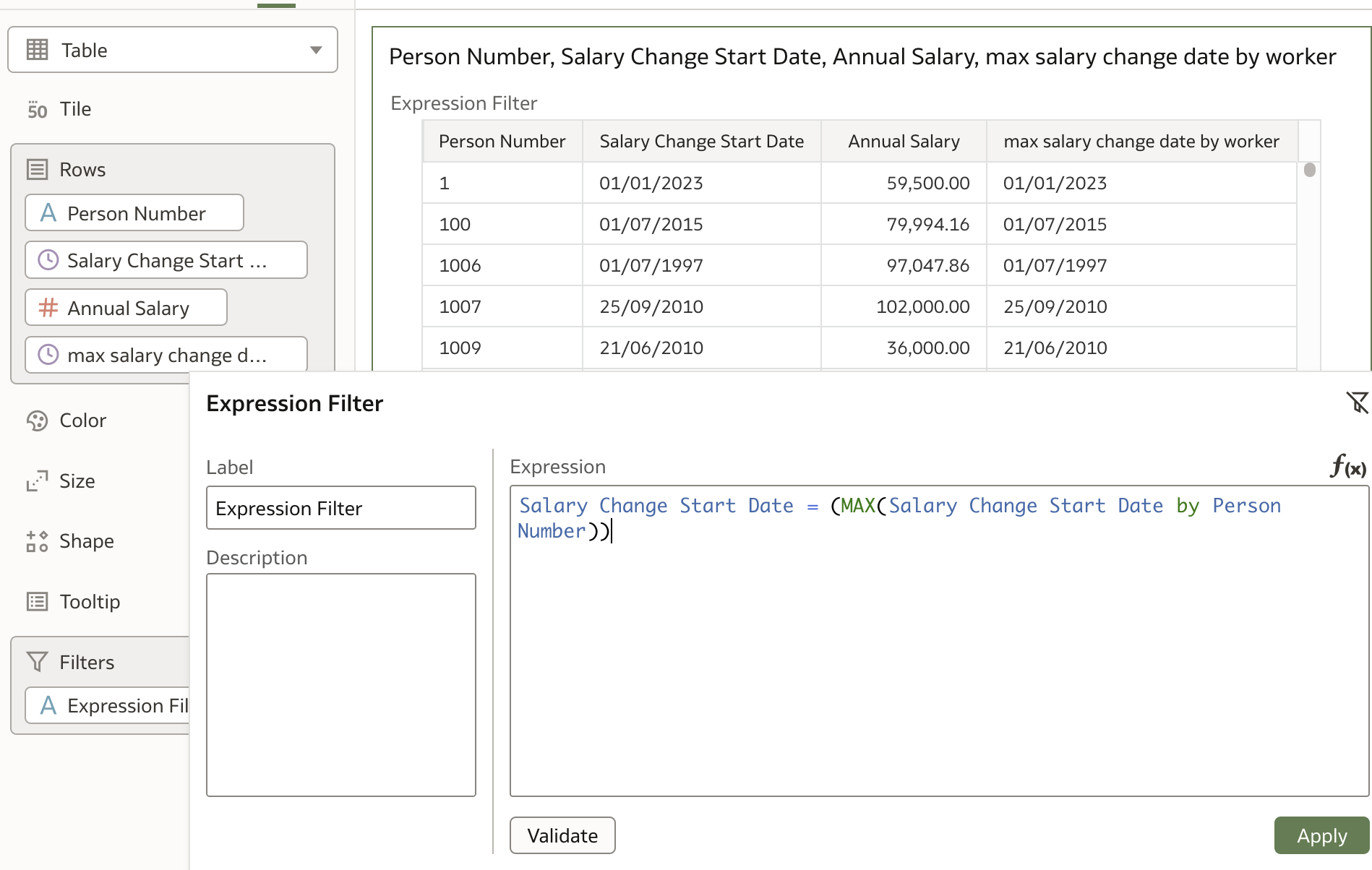Click the Apply button
Viewport: 1372px width, 870px height.
[1321, 835]
